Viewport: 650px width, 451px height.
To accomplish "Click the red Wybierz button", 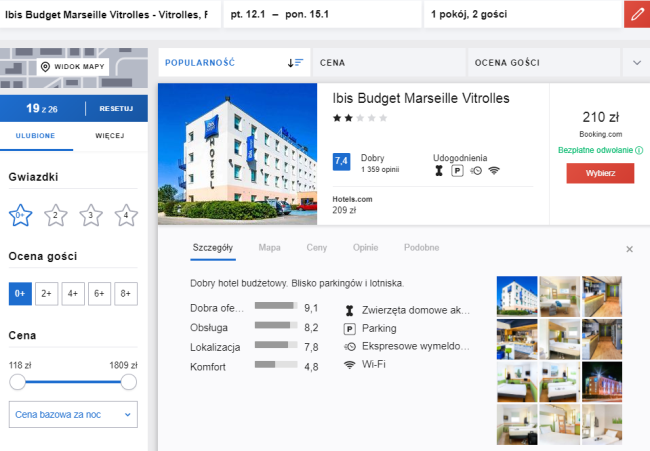I will point(600,173).
